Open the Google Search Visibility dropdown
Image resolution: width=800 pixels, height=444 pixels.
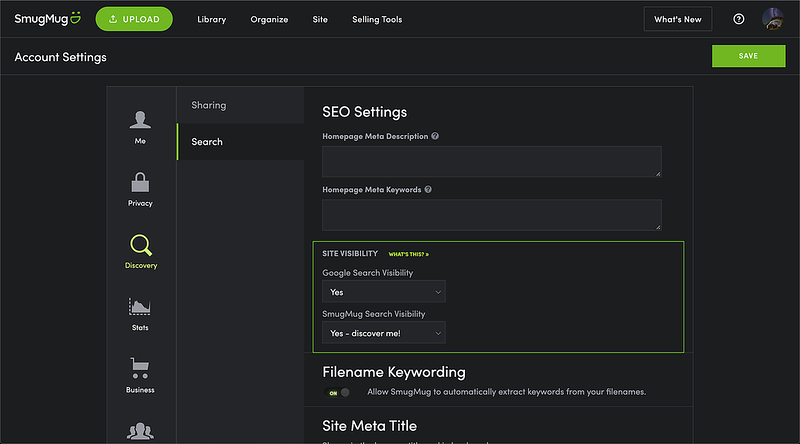pos(384,292)
